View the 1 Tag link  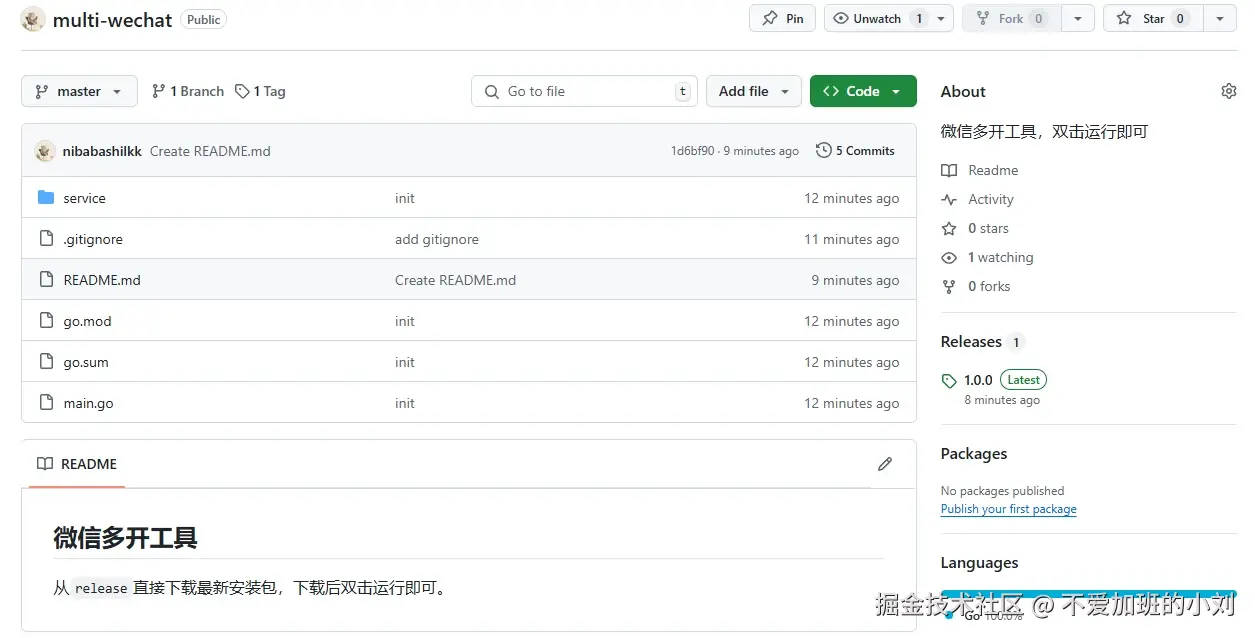(x=260, y=91)
